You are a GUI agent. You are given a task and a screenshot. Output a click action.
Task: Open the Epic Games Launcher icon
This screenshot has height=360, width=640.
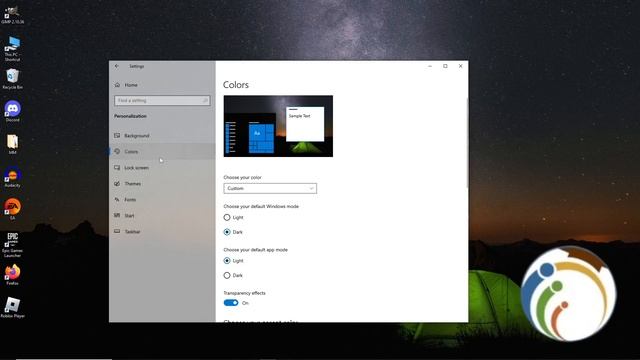coord(12,244)
